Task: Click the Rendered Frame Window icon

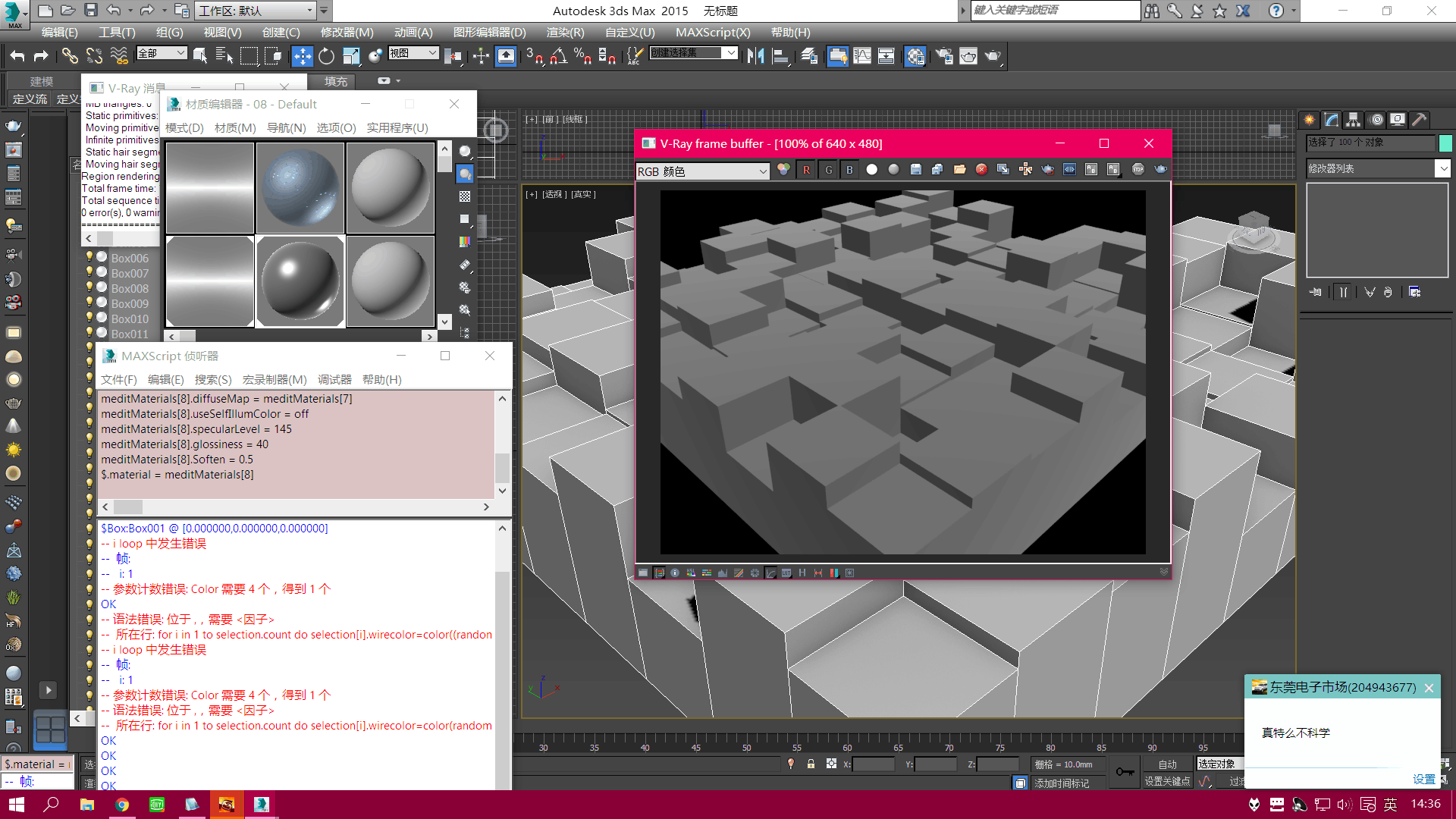Action: [968, 56]
